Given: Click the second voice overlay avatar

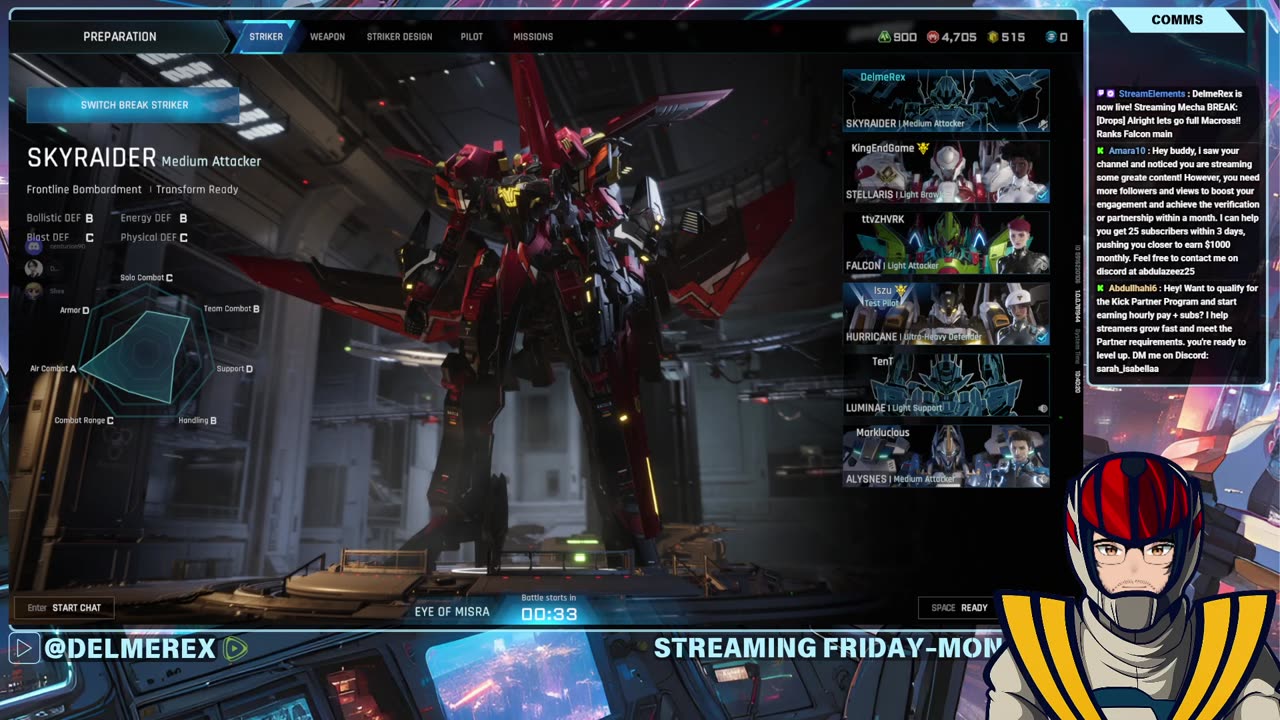Looking at the screenshot, I should [33, 268].
